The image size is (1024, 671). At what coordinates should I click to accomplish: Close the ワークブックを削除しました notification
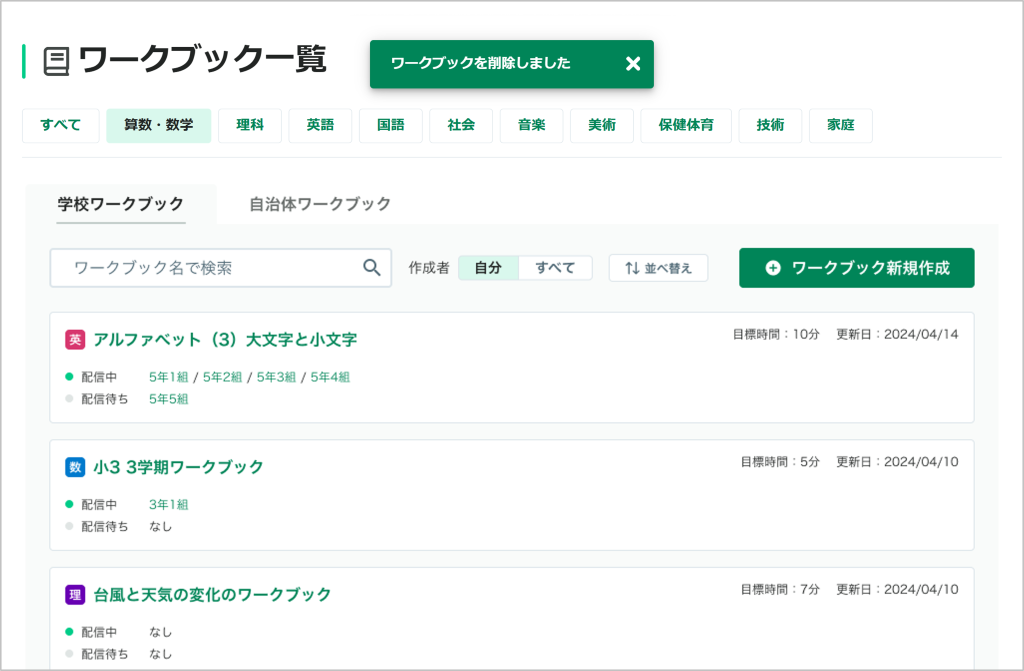[632, 63]
